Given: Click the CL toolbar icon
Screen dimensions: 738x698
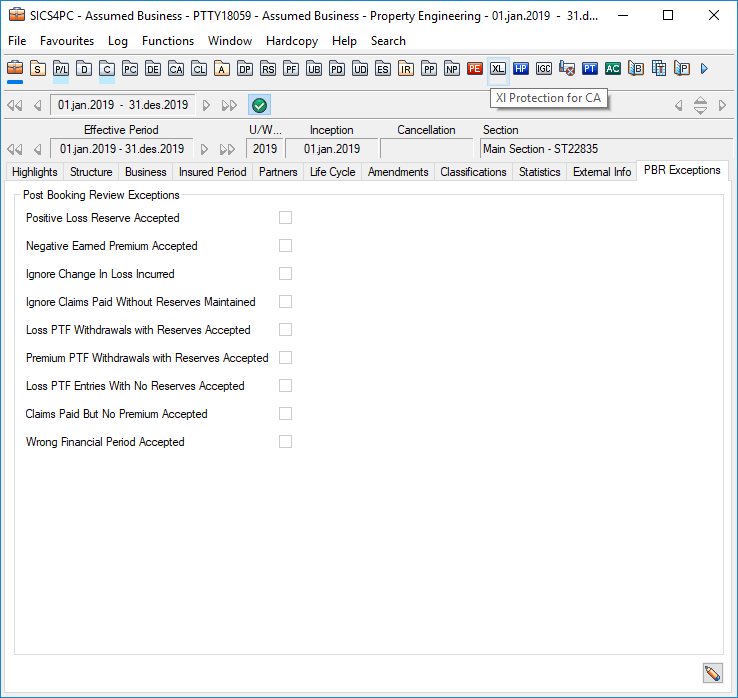Looking at the screenshot, I should click(x=199, y=68).
